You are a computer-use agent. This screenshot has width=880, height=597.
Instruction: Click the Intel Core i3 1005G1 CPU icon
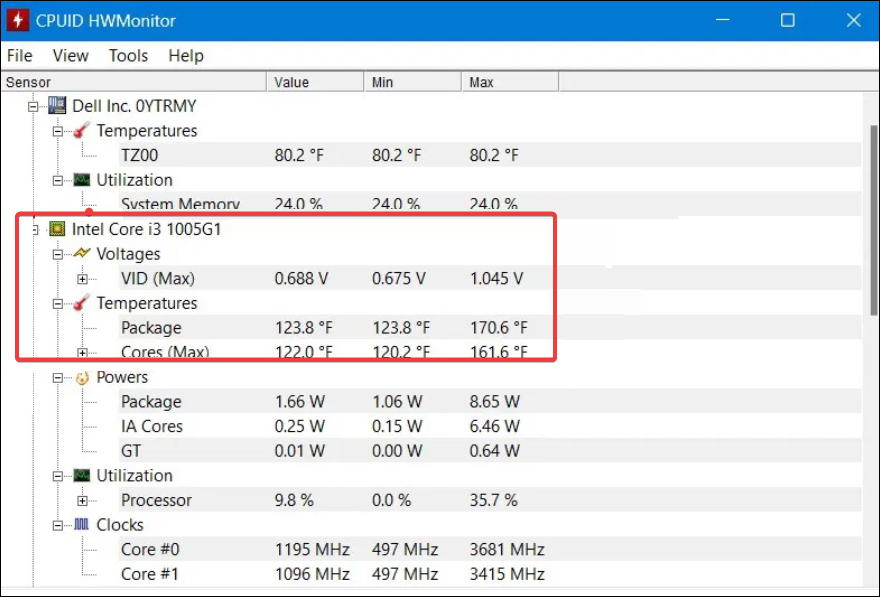[57, 229]
